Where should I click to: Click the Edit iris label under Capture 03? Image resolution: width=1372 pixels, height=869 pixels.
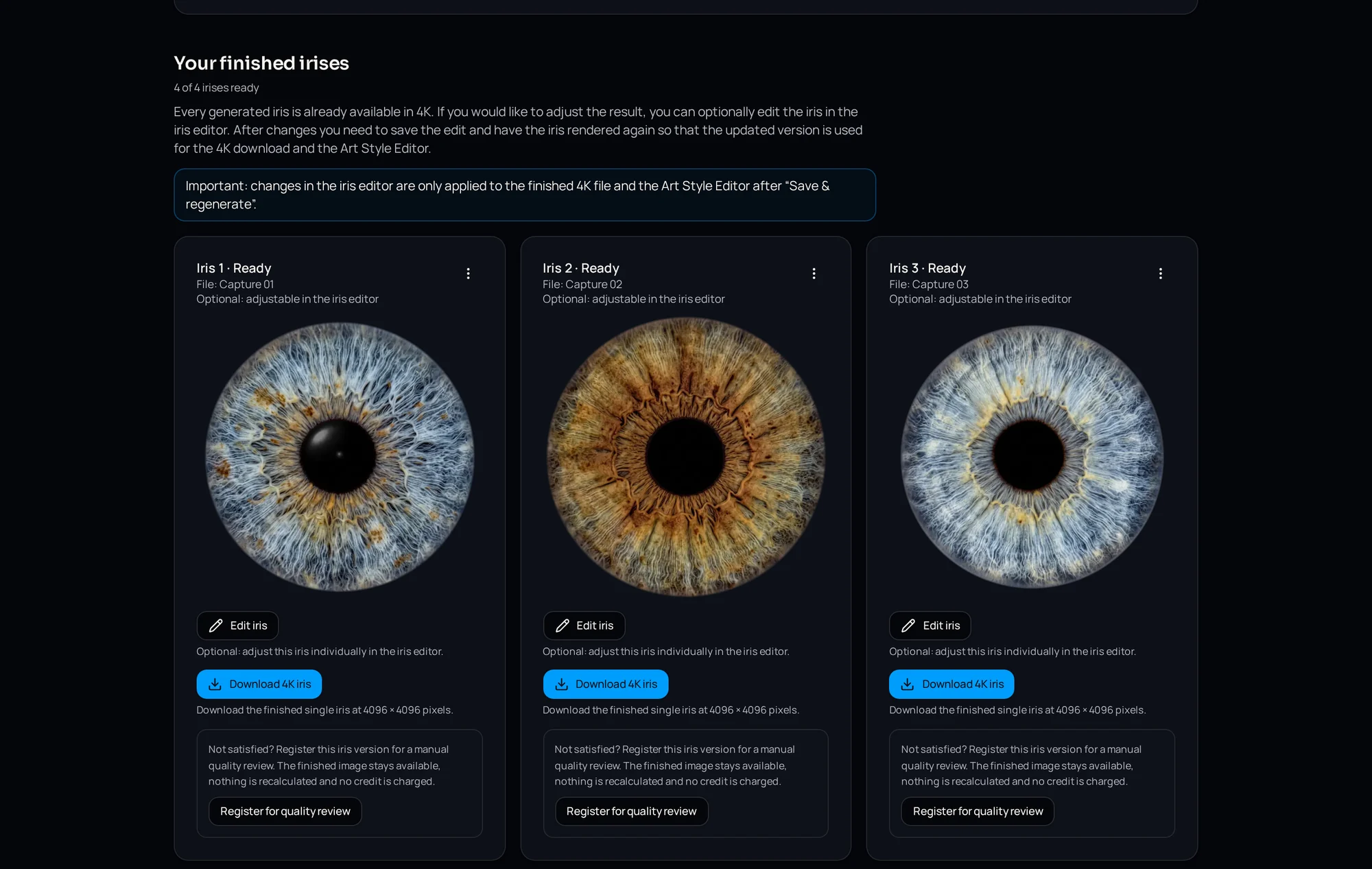click(941, 626)
